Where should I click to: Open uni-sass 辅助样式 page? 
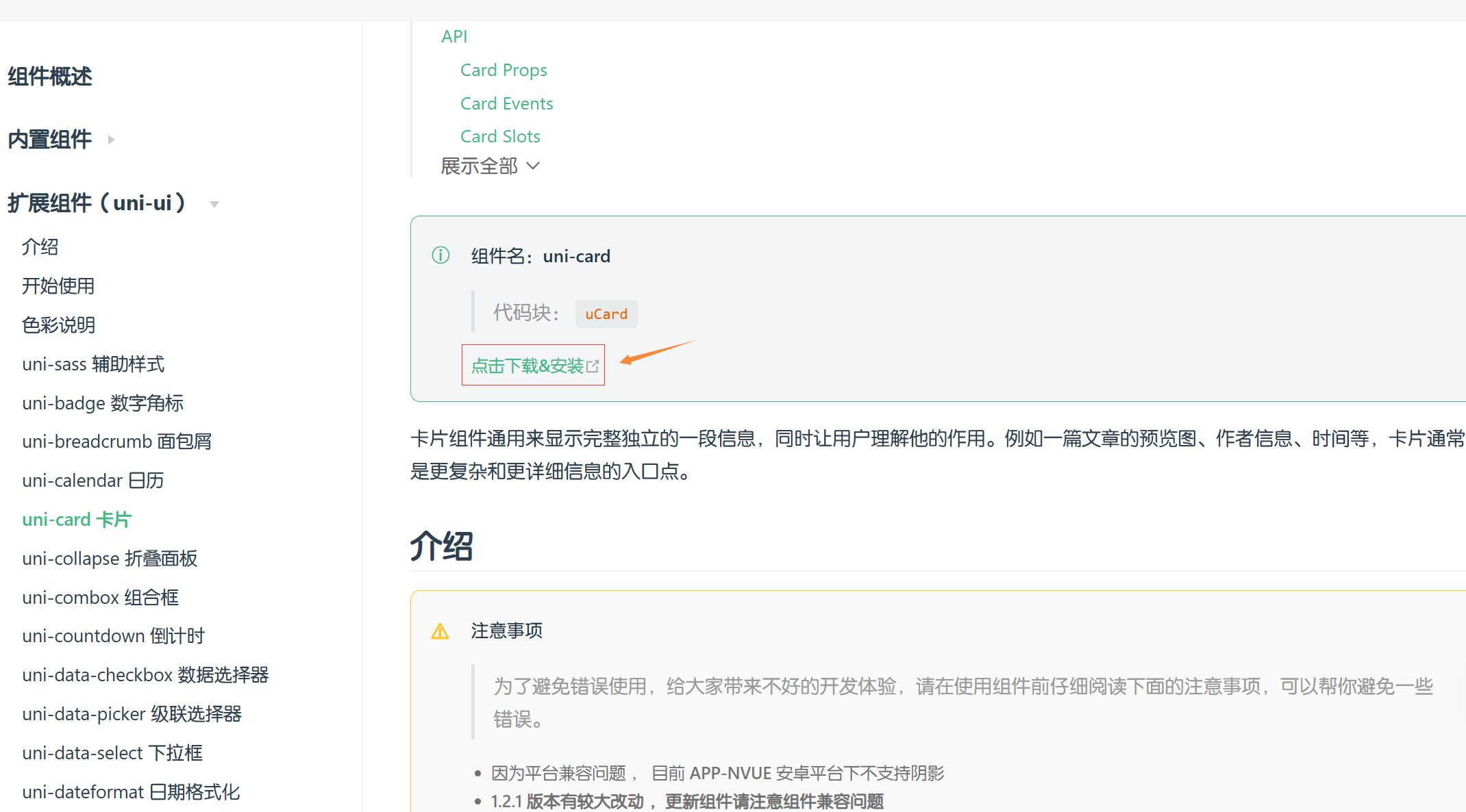[x=93, y=364]
